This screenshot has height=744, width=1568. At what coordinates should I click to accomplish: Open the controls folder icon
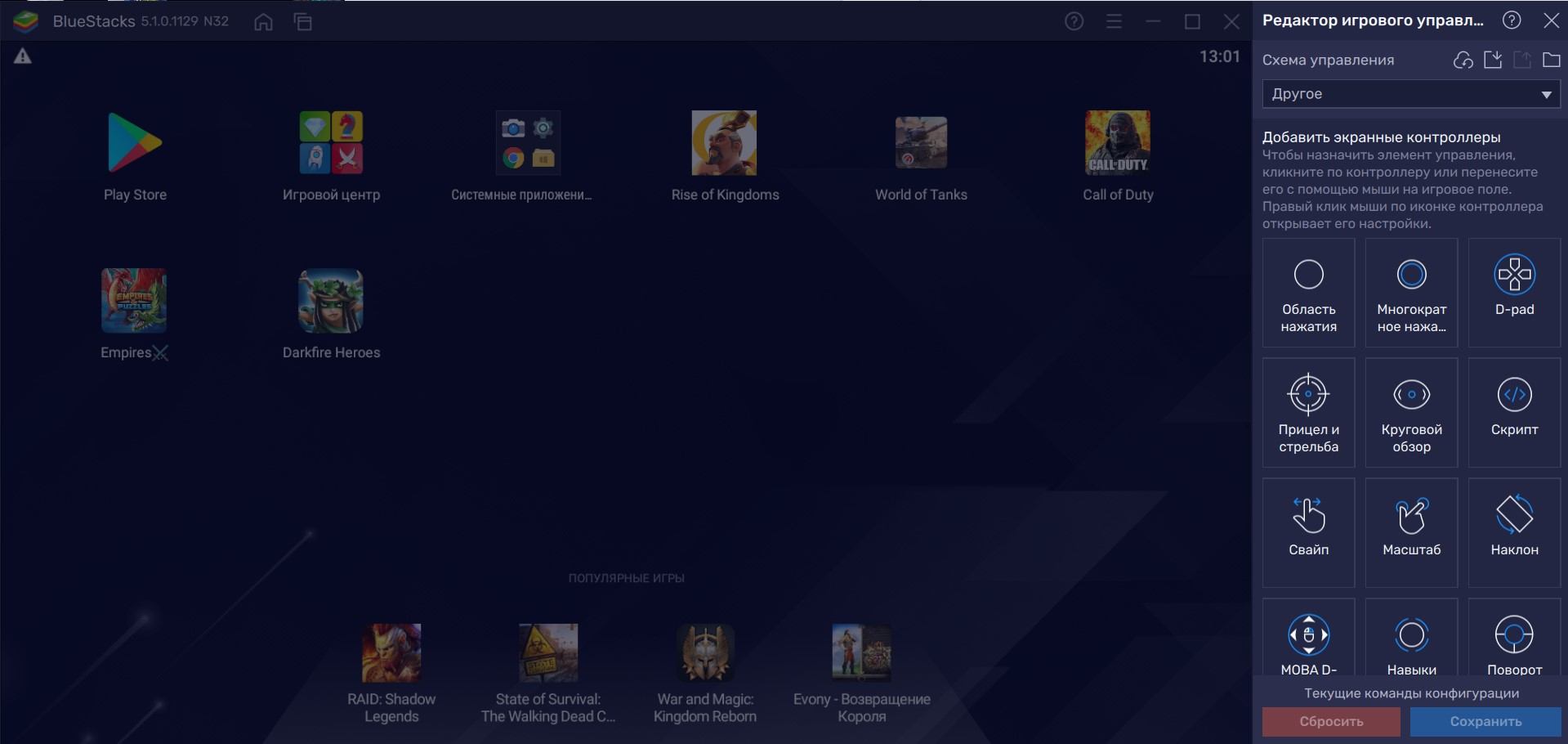pos(1551,60)
